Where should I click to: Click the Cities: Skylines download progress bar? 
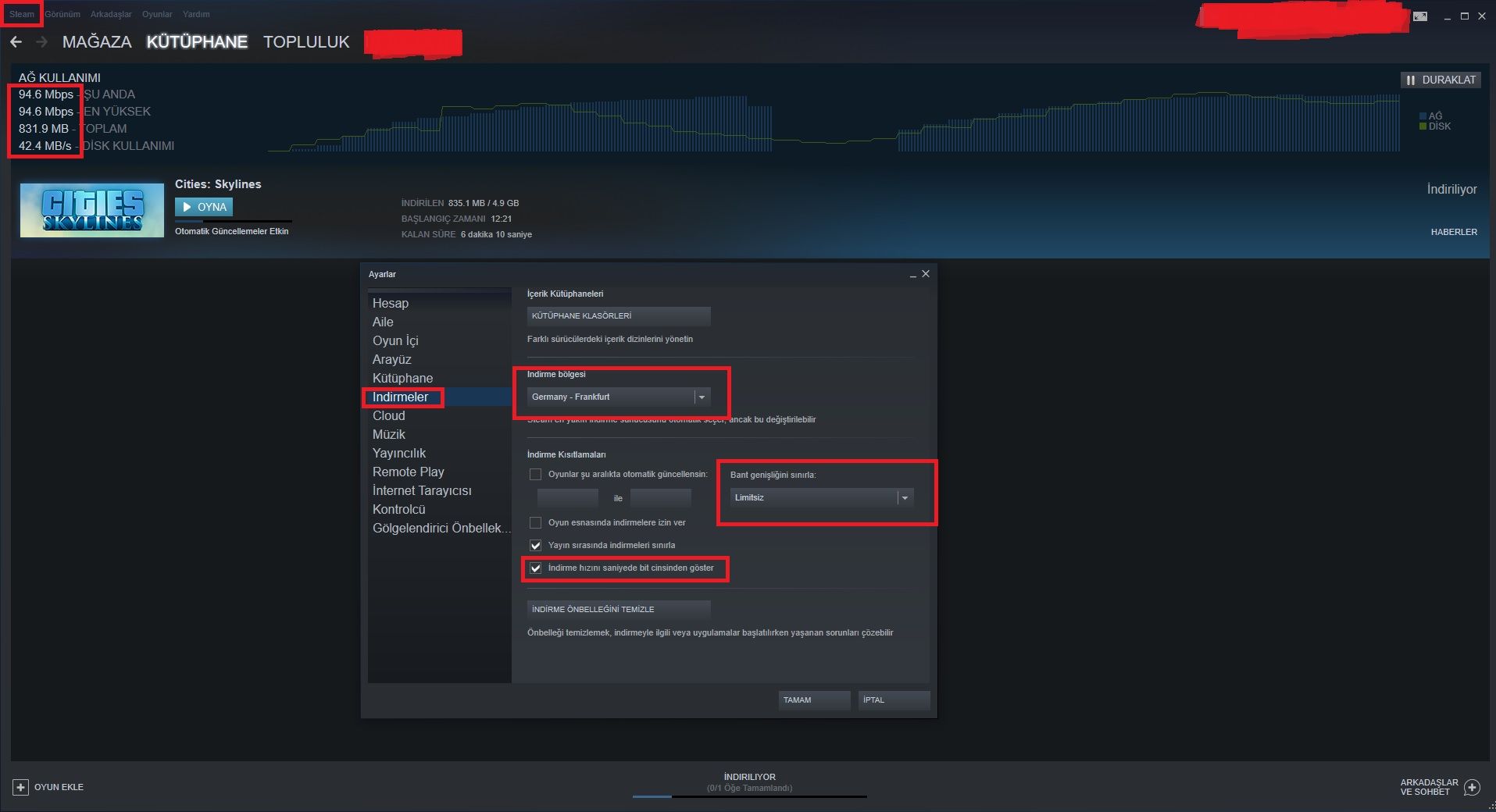pos(234,222)
